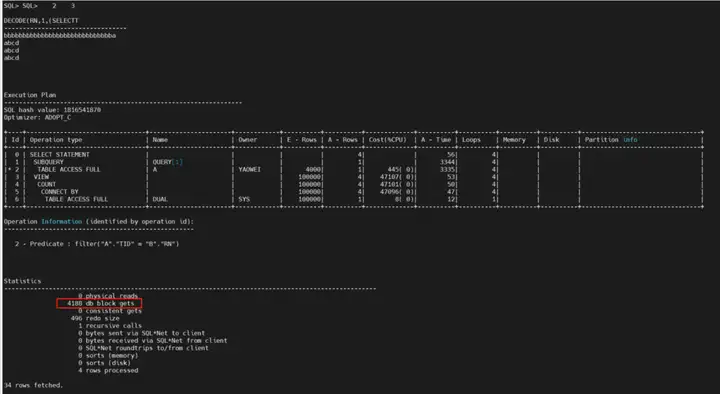Click the 'QUERY[1]' name cell

coord(168,162)
